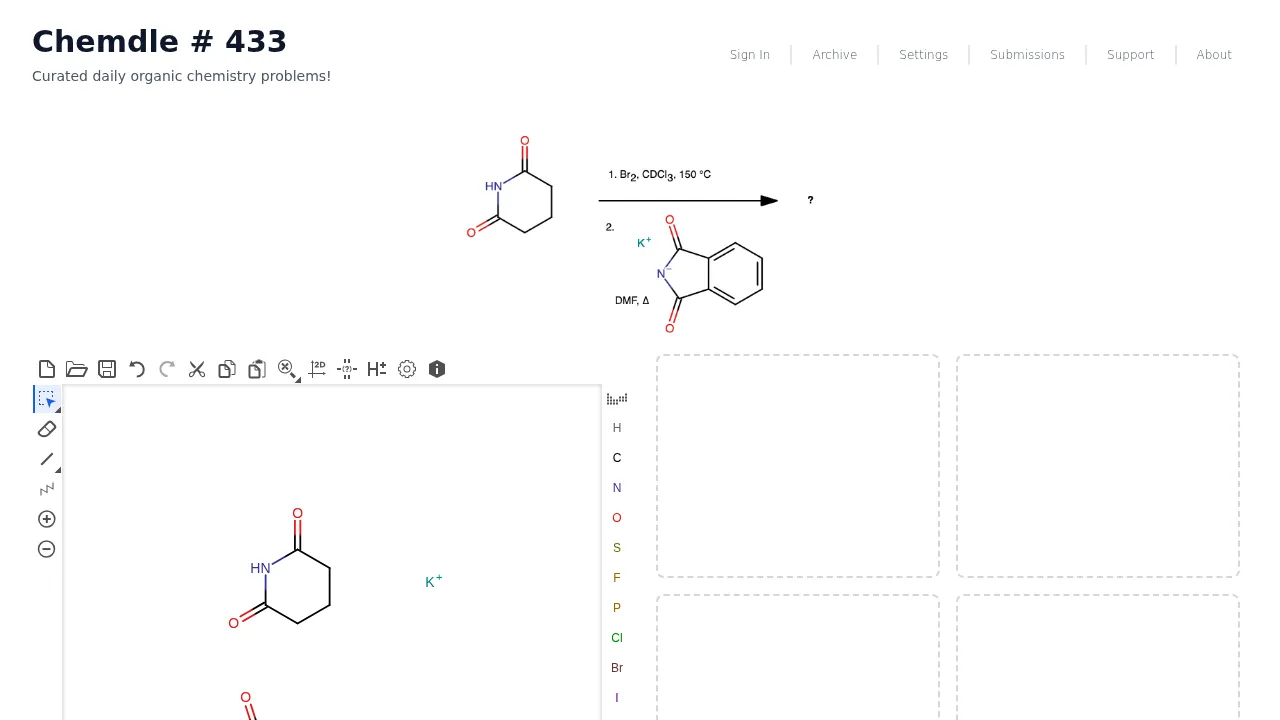
Task: Open the Archive menu item
Action: [x=834, y=54]
